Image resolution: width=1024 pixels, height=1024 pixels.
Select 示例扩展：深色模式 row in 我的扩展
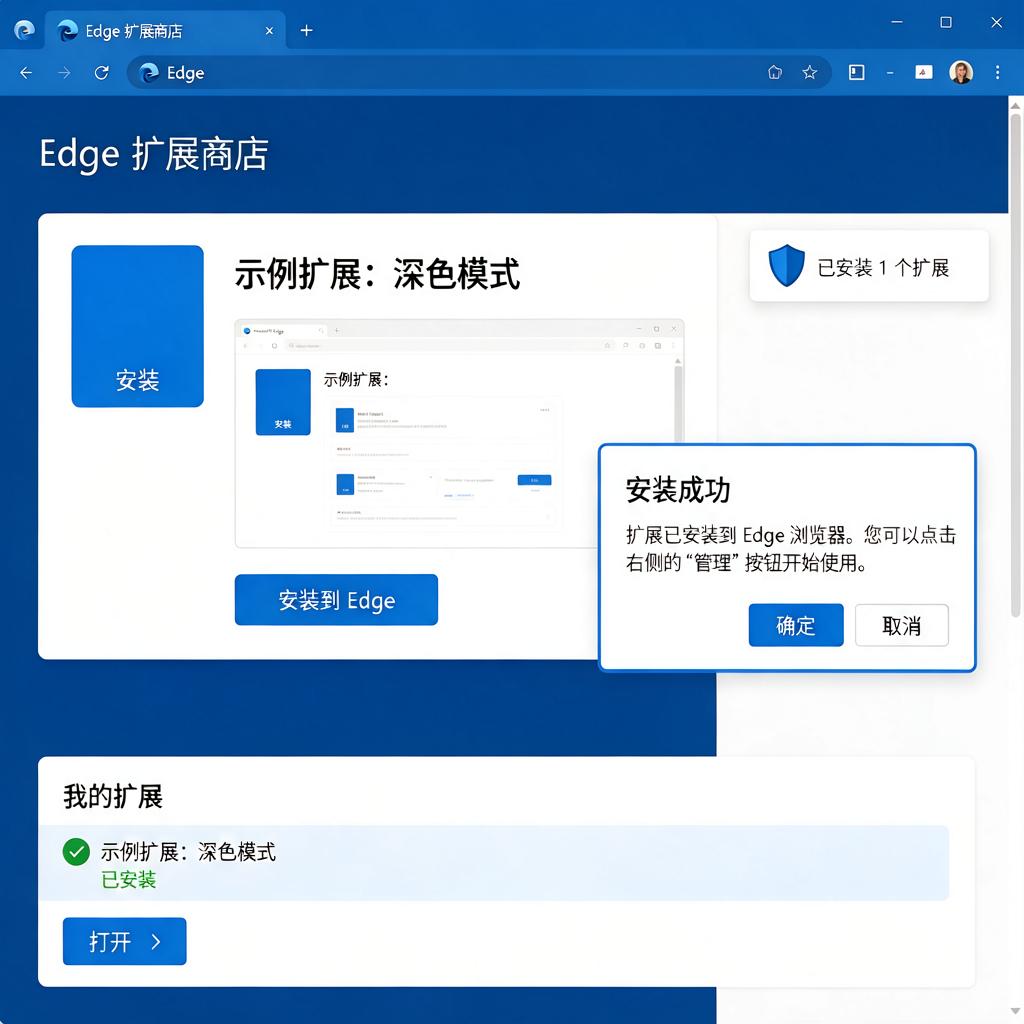coord(493,863)
